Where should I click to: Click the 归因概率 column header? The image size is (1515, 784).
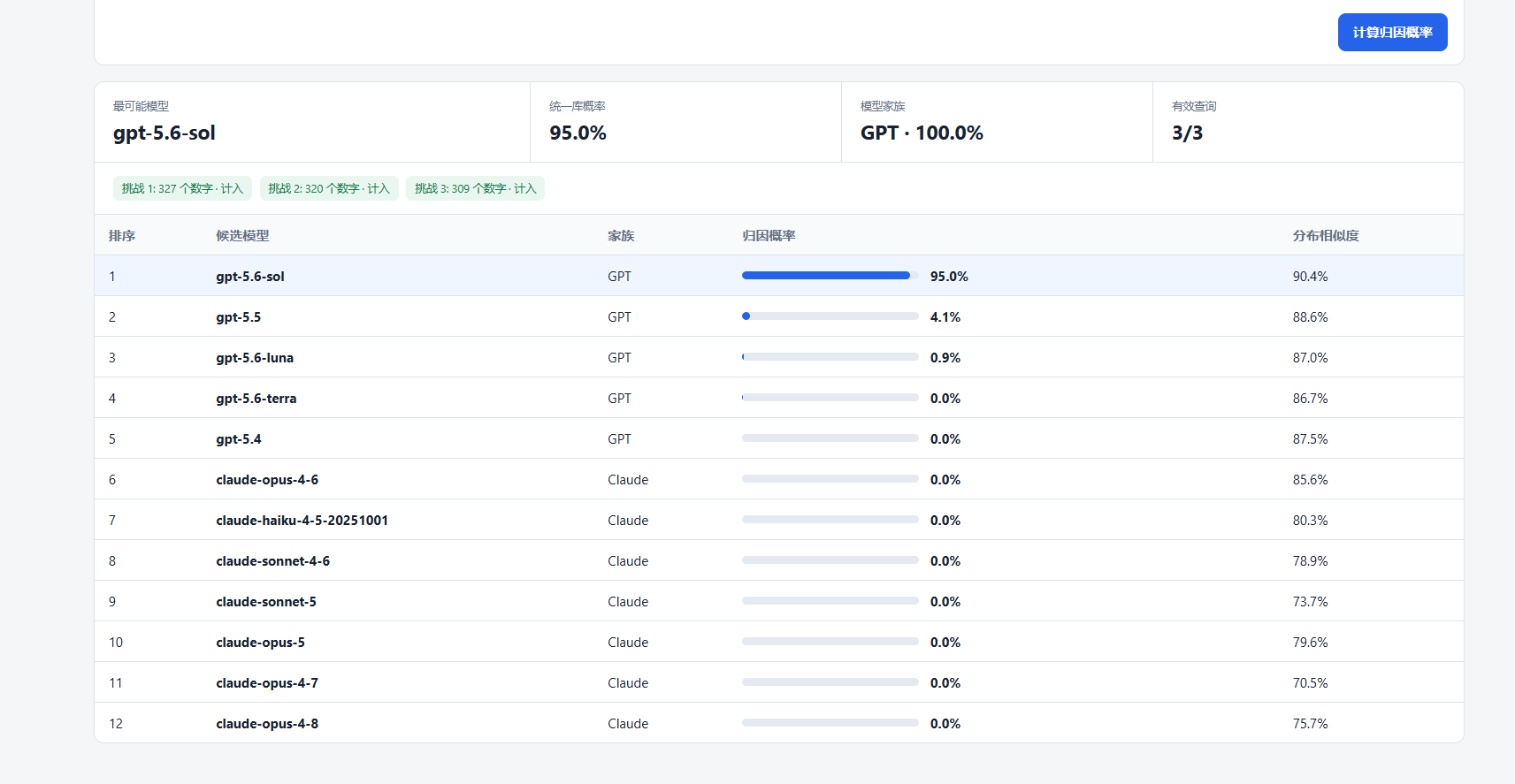click(769, 236)
